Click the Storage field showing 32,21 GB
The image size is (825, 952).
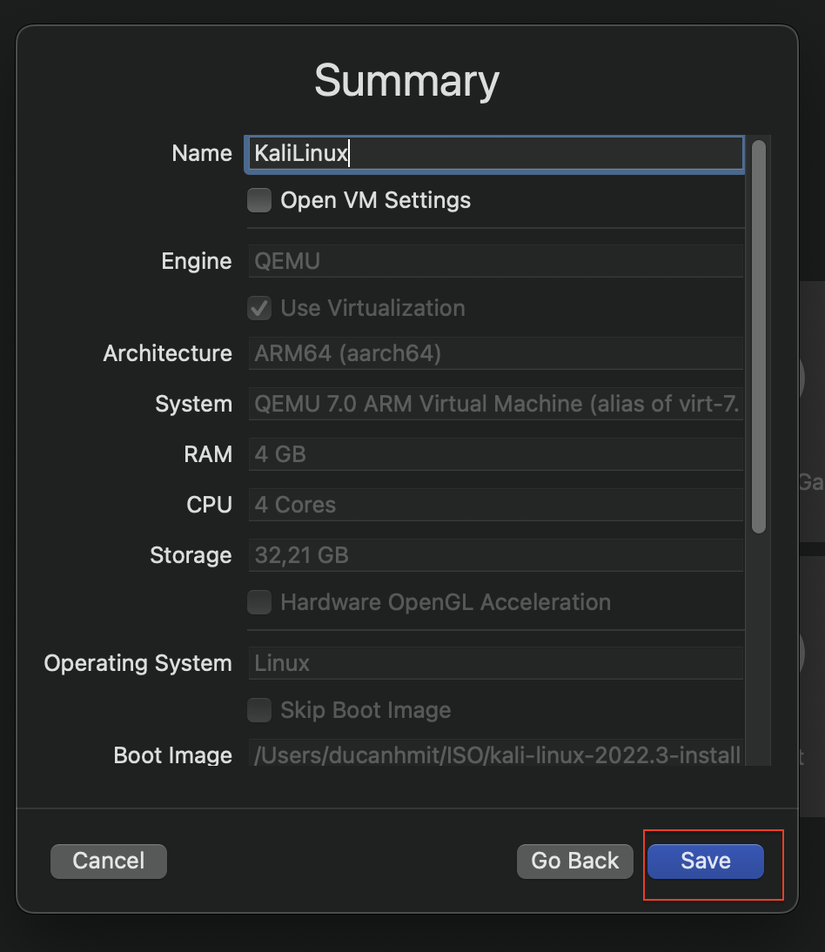[x=494, y=555]
